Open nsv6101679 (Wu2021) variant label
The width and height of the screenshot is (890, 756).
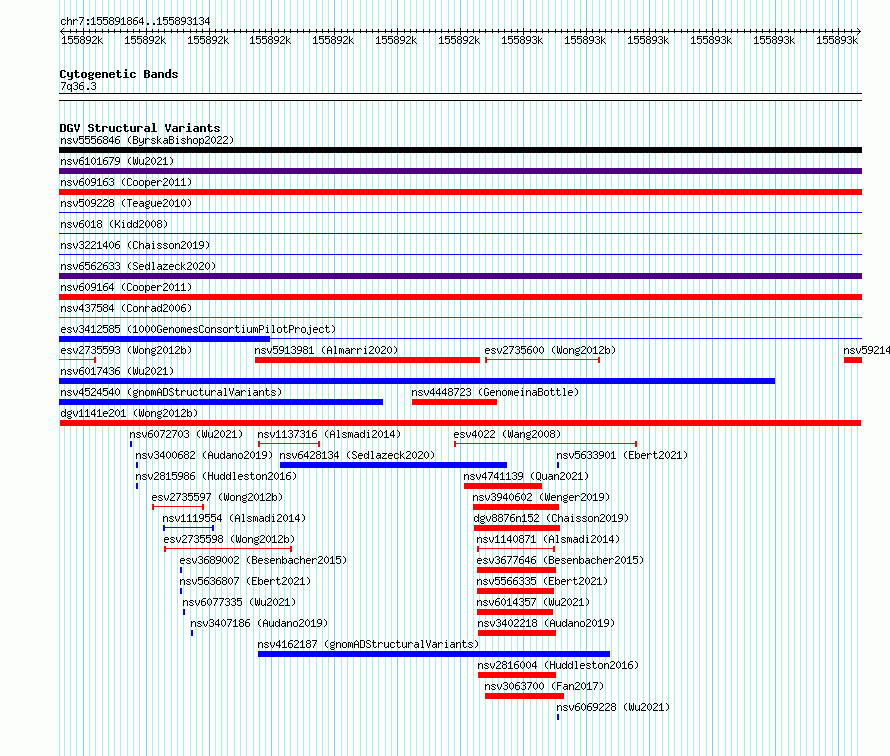click(117, 161)
